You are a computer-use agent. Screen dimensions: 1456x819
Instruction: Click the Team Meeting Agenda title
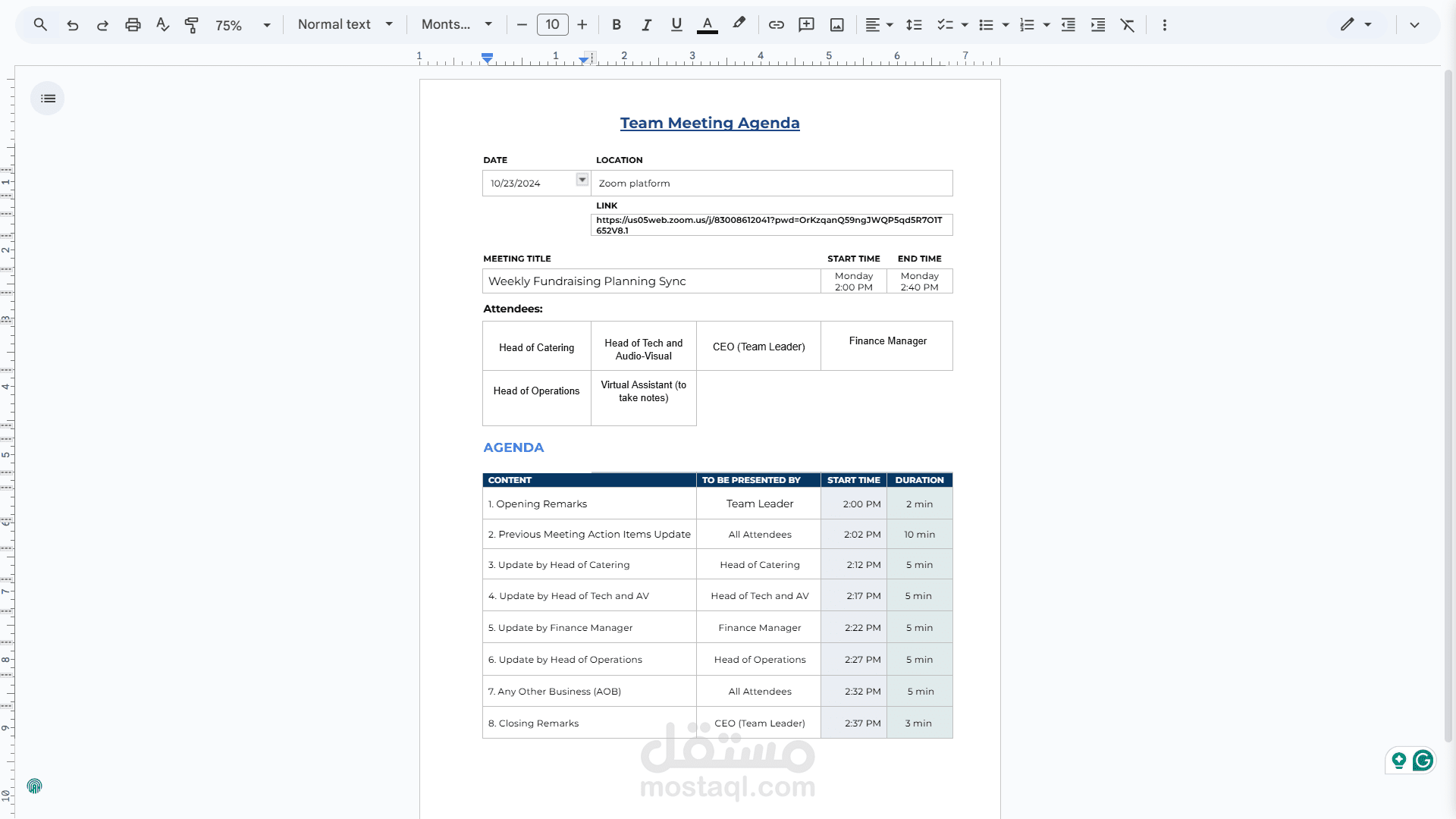(710, 123)
